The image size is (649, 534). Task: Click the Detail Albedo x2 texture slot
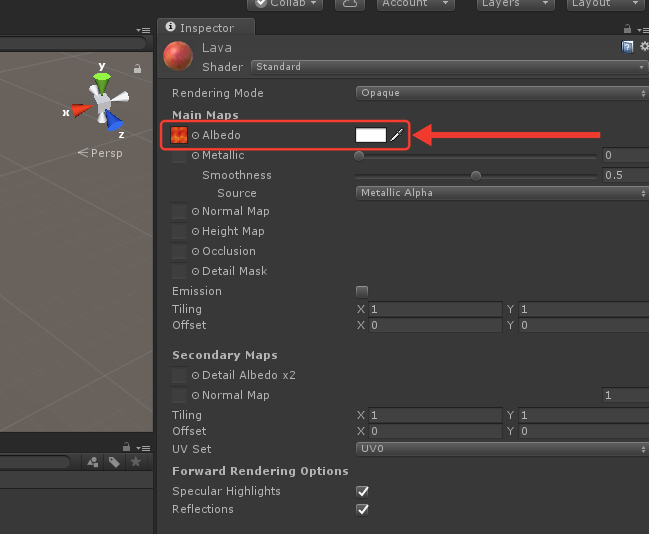coord(179,375)
